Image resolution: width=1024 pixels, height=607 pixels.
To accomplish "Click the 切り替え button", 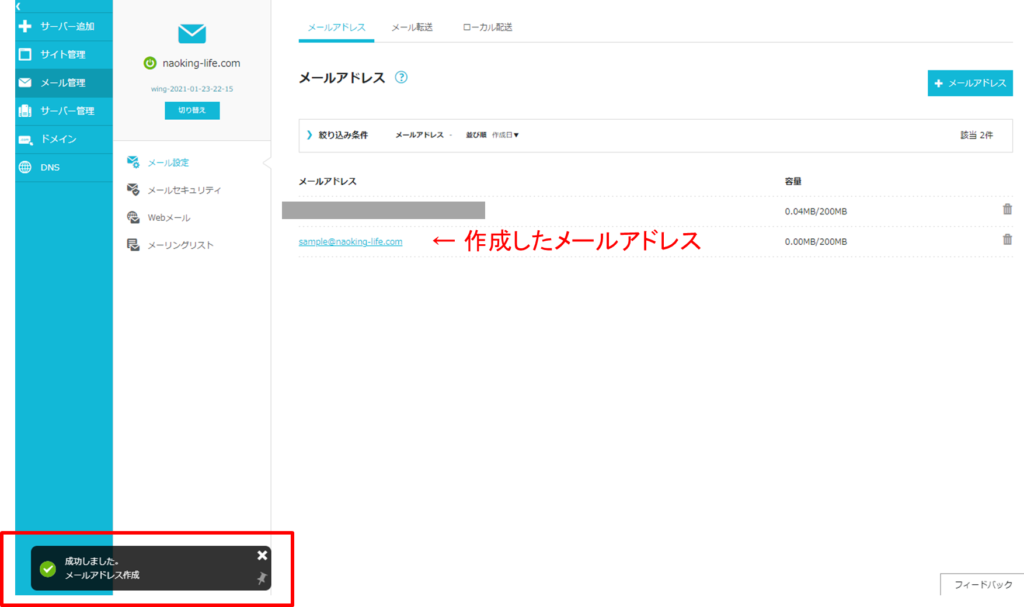I will [192, 110].
